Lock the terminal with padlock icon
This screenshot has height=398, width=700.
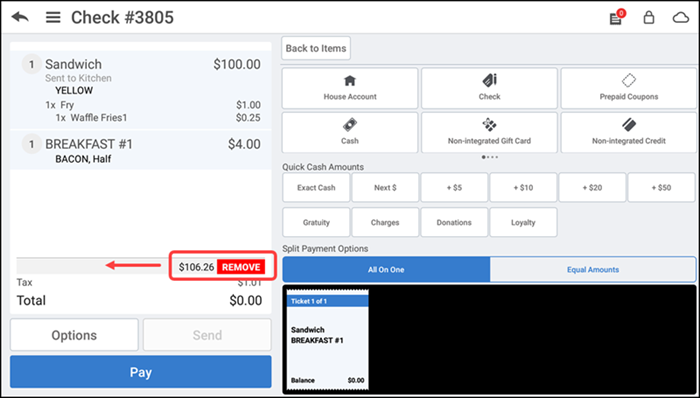(648, 17)
